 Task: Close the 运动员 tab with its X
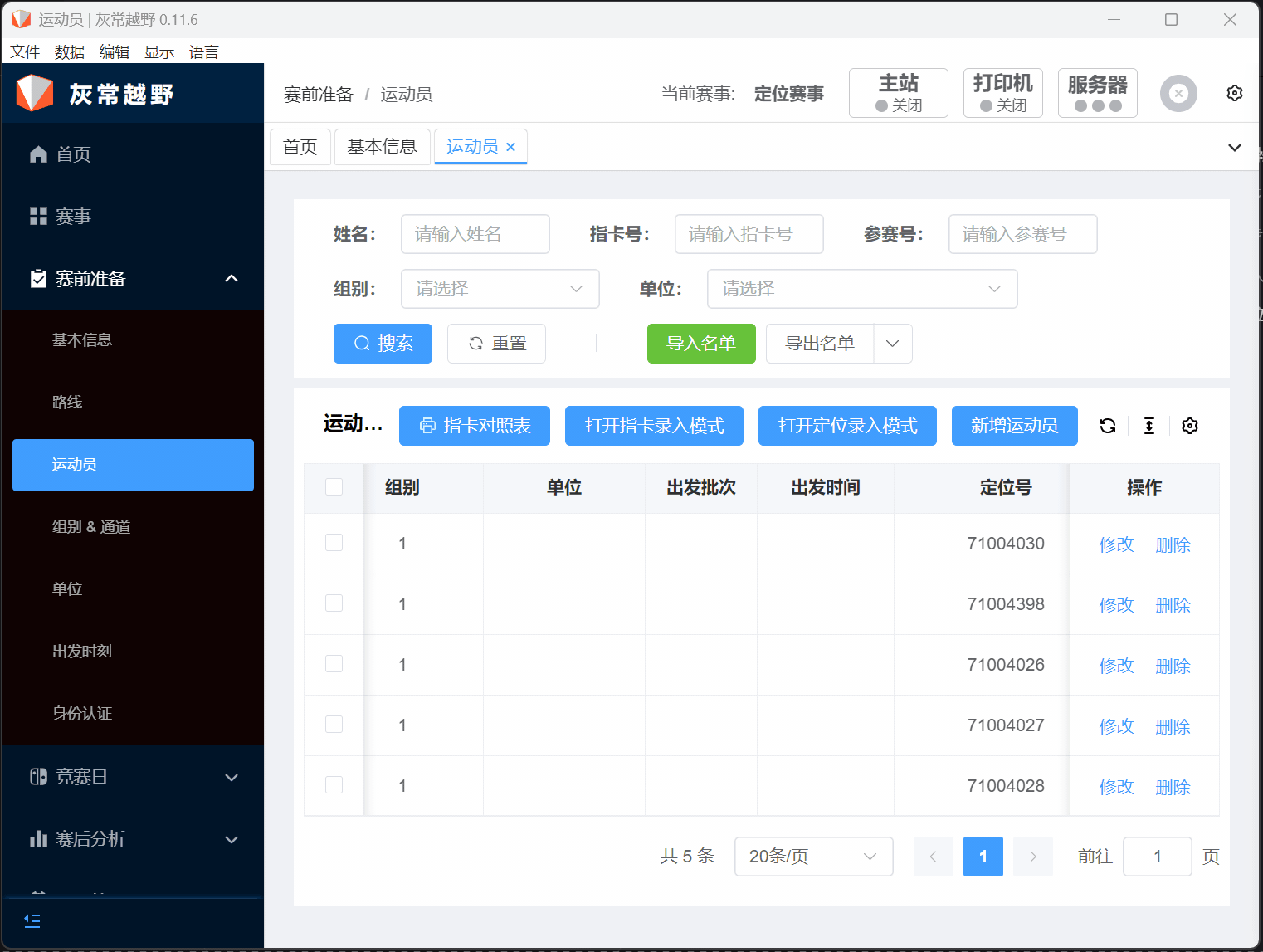tap(511, 147)
